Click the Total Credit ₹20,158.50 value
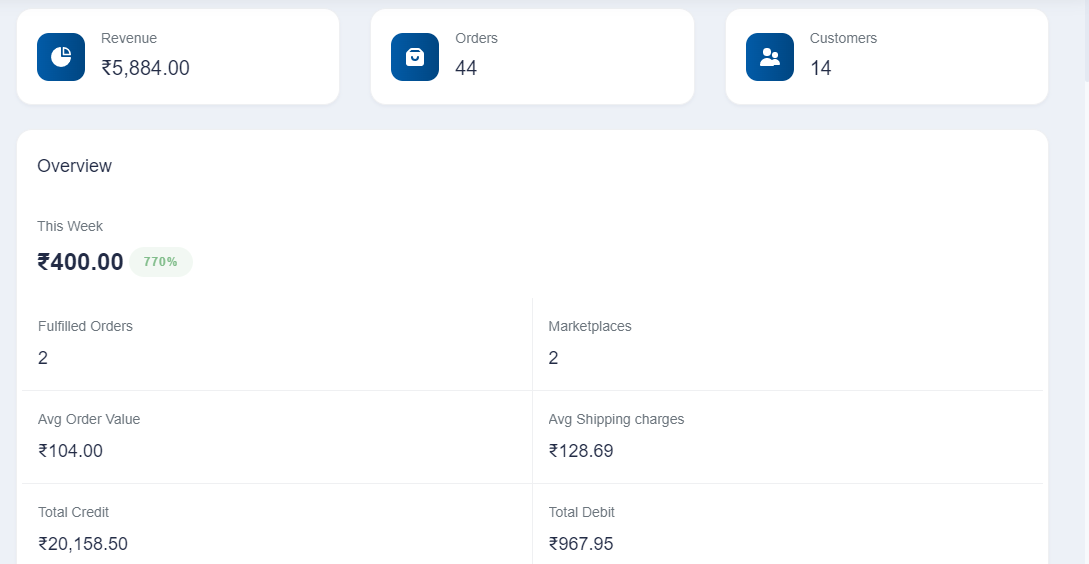Screen dimensions: 1089x564 (x=83, y=544)
